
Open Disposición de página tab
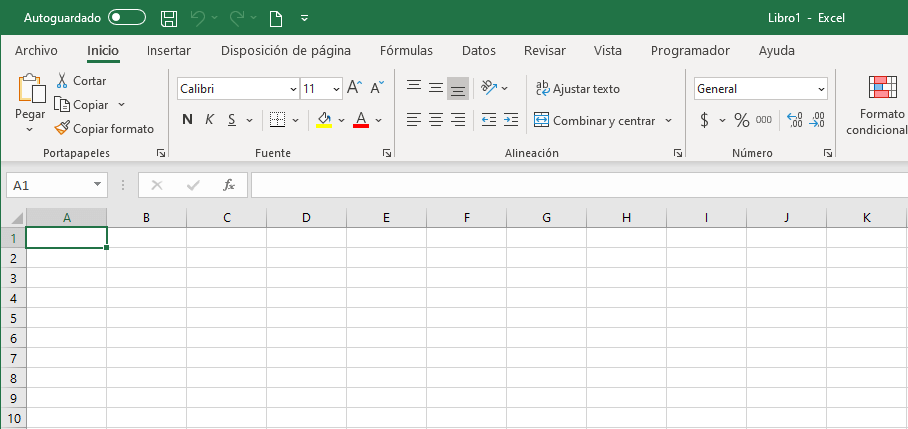click(285, 51)
